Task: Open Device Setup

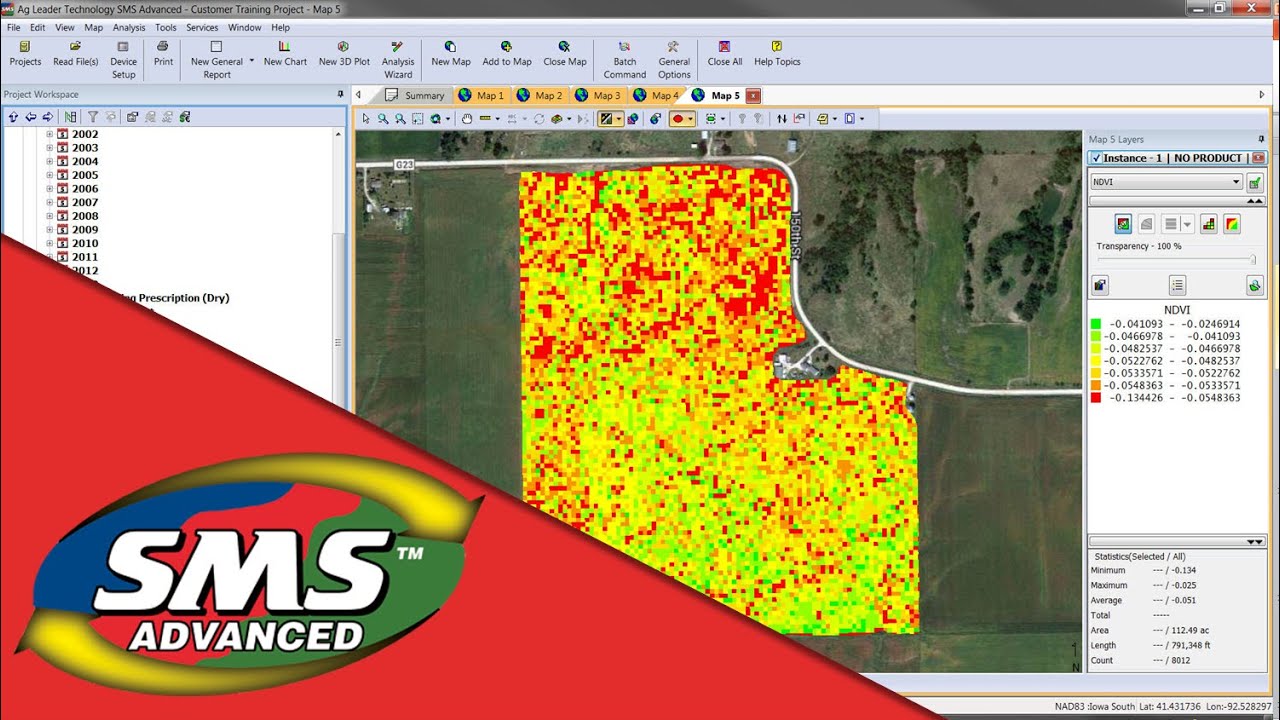Action: click(x=123, y=60)
